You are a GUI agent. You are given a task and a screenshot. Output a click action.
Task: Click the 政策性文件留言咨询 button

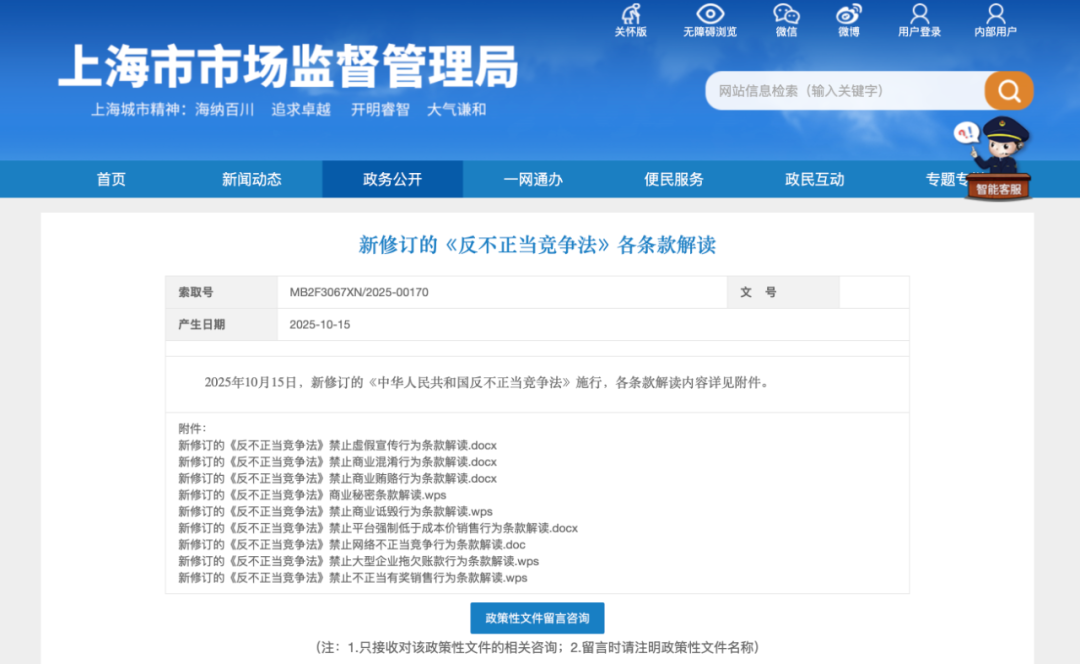pos(537,618)
